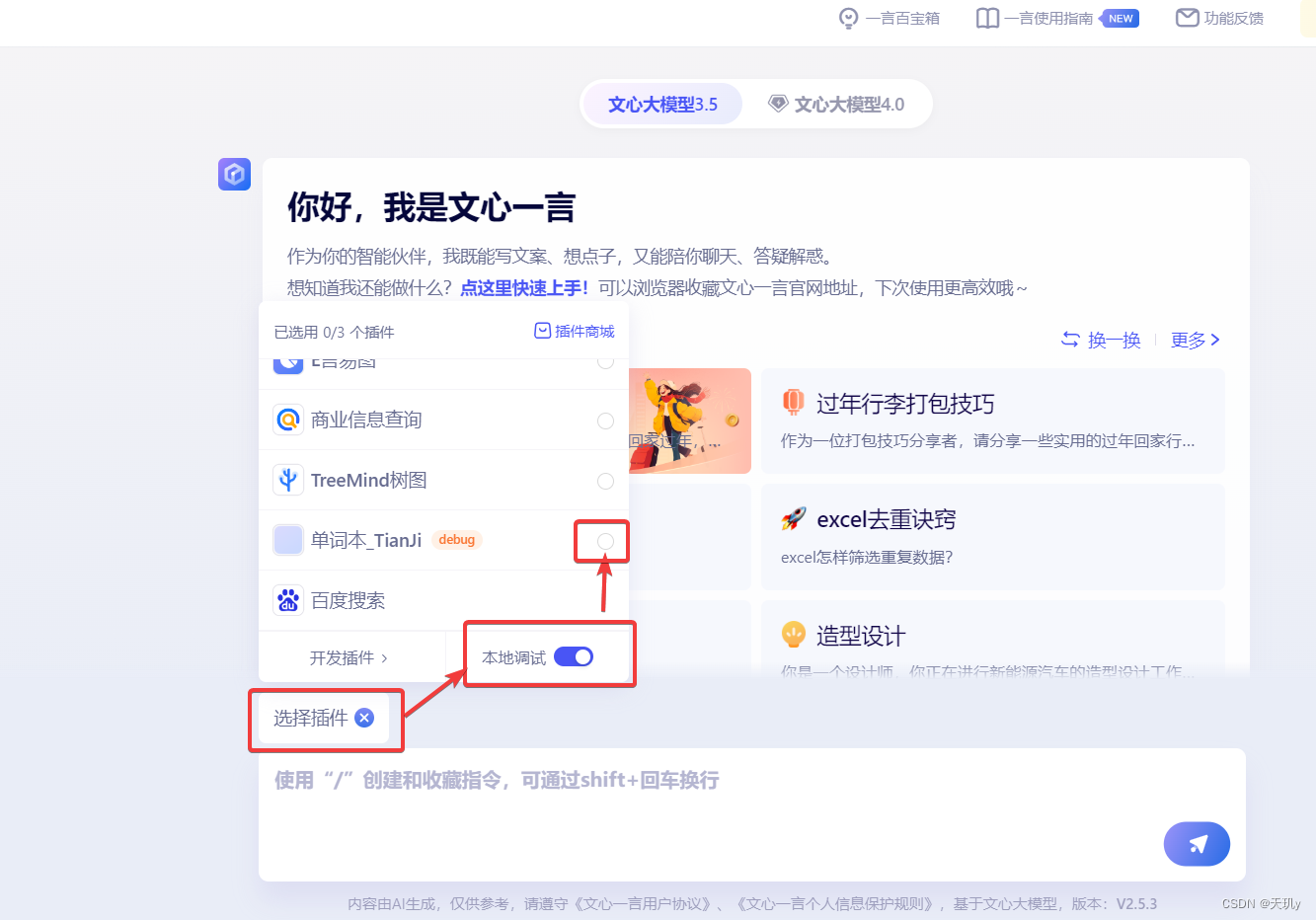This screenshot has height=920, width=1316.
Task: Click the message input field
Action: (752, 814)
